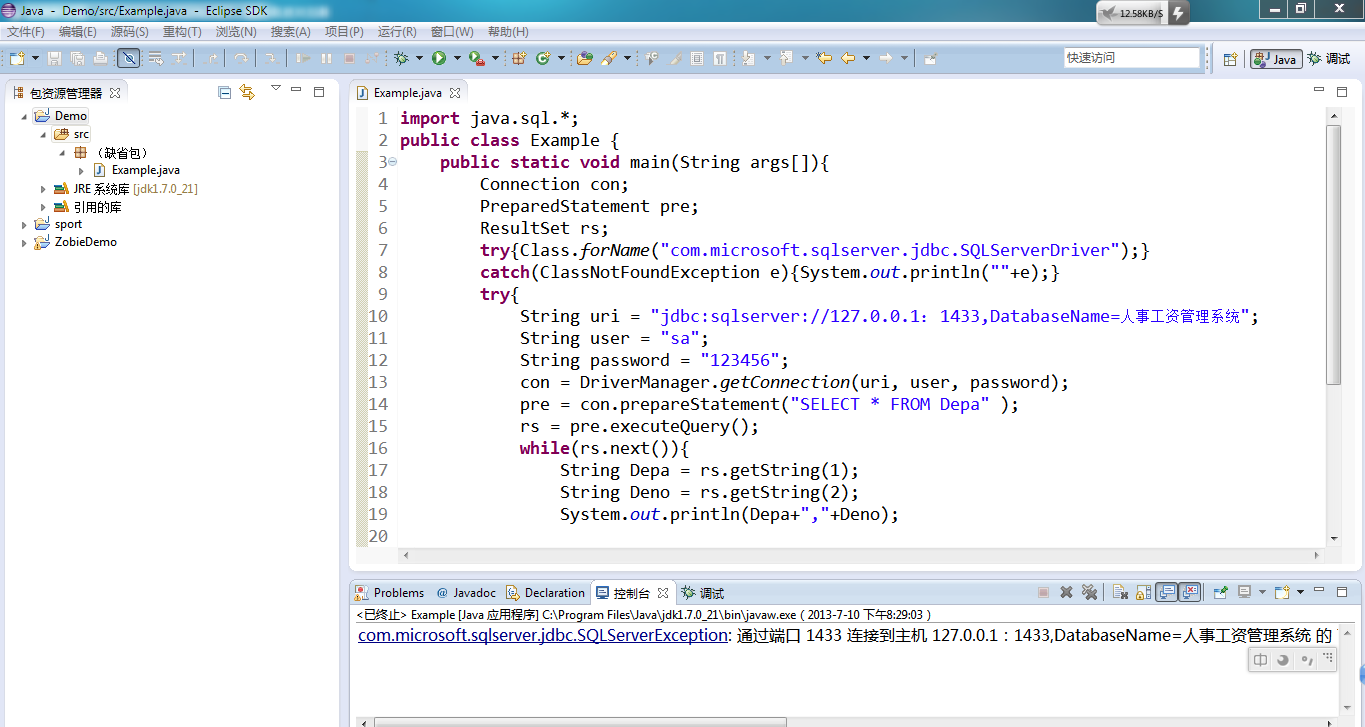
Task: Click Collapse All in Package Explorer
Action: [224, 92]
